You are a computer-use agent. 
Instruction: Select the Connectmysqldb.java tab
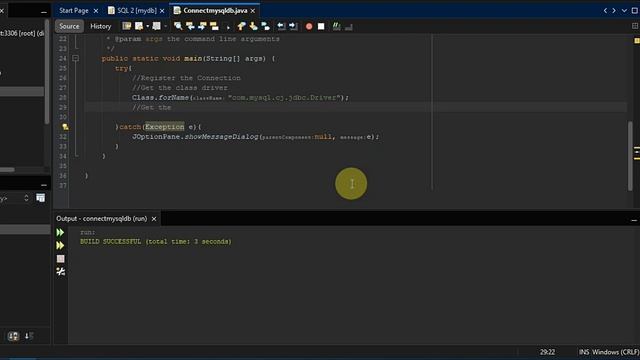pos(215,11)
